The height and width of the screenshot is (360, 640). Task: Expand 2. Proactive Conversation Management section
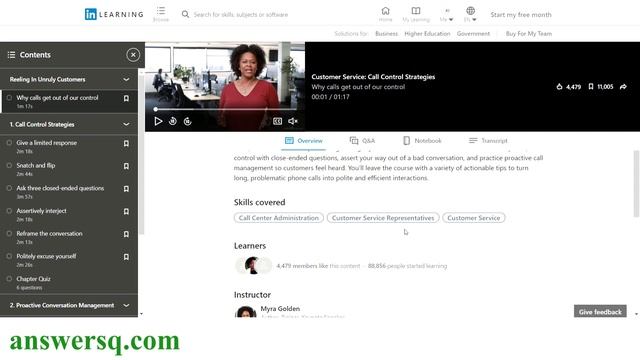click(x=127, y=305)
